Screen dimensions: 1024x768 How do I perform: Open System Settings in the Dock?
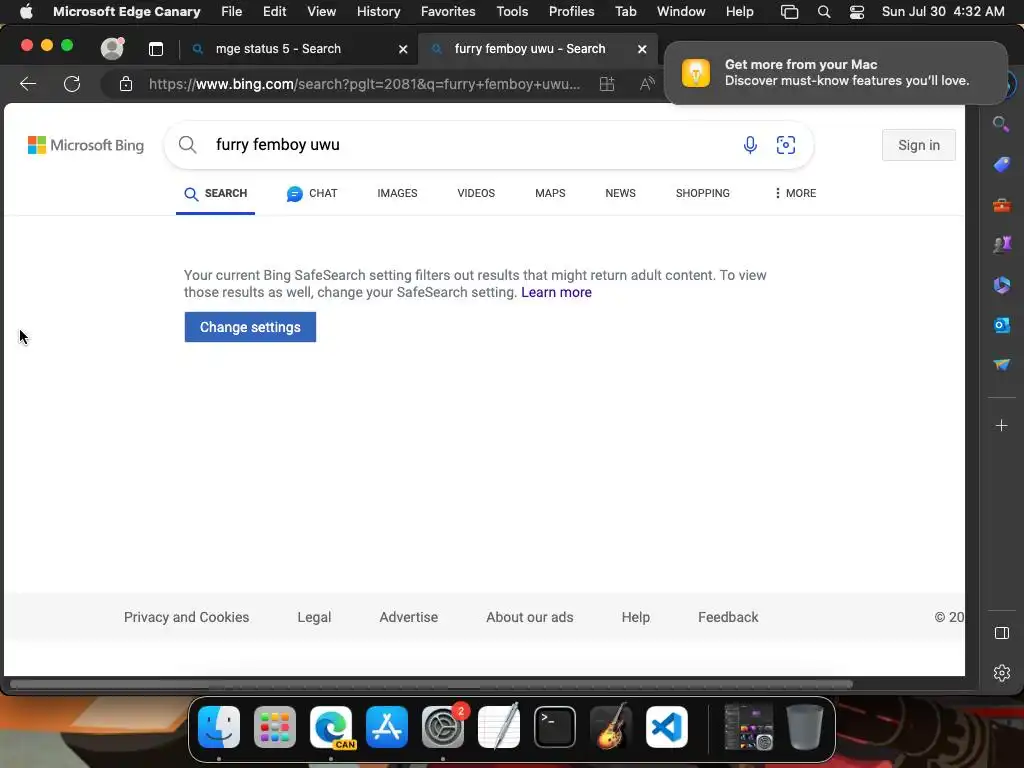pyautogui.click(x=443, y=727)
